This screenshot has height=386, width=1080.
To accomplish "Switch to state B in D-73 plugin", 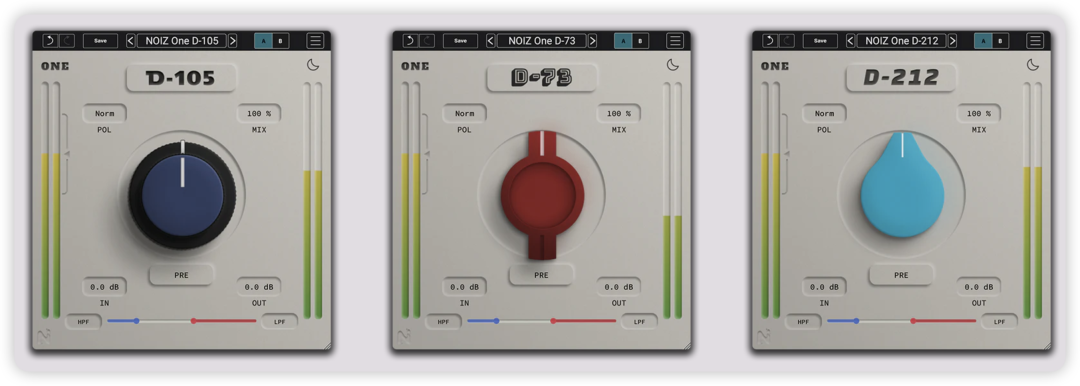I will tap(641, 41).
